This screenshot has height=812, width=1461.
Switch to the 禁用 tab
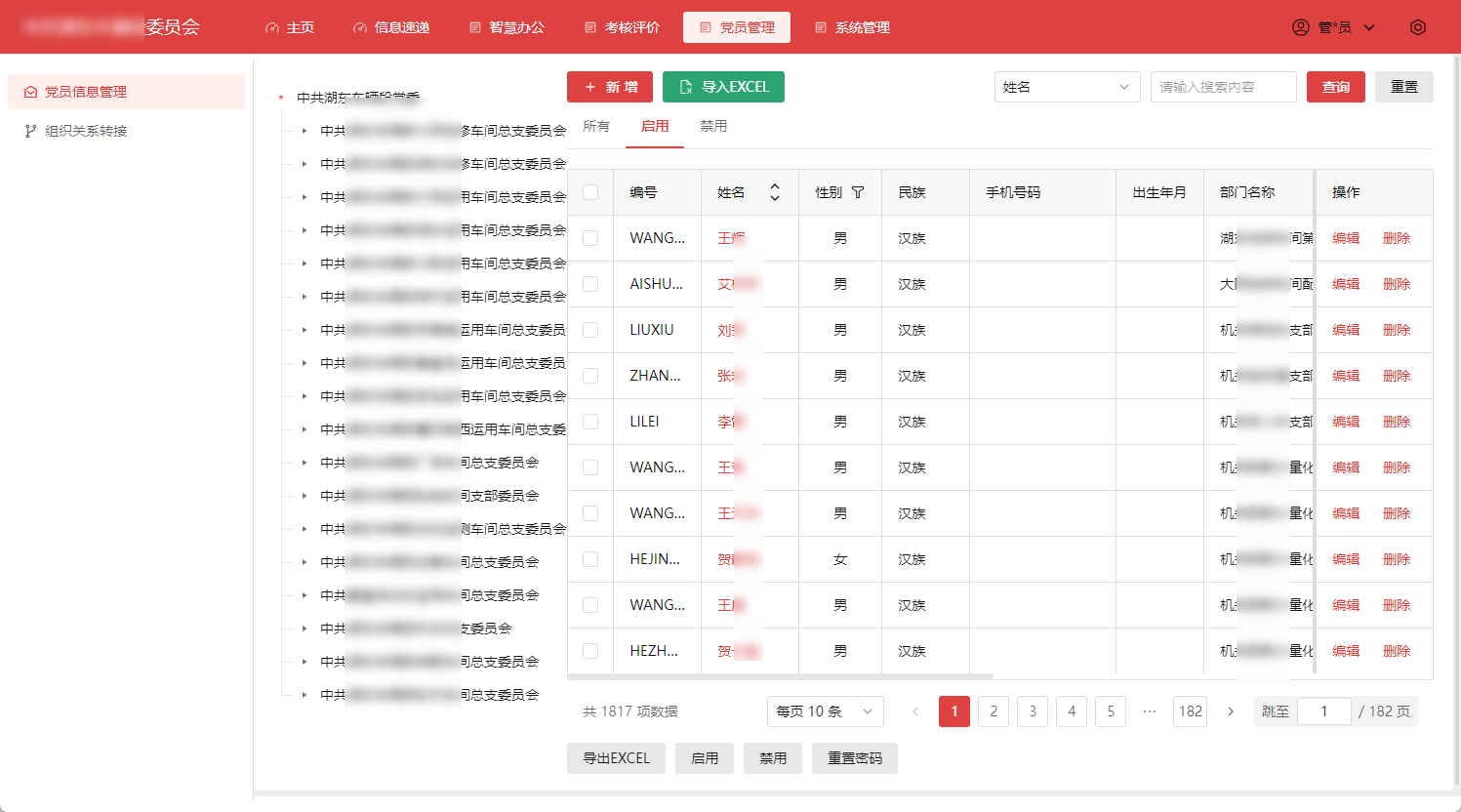coord(713,126)
